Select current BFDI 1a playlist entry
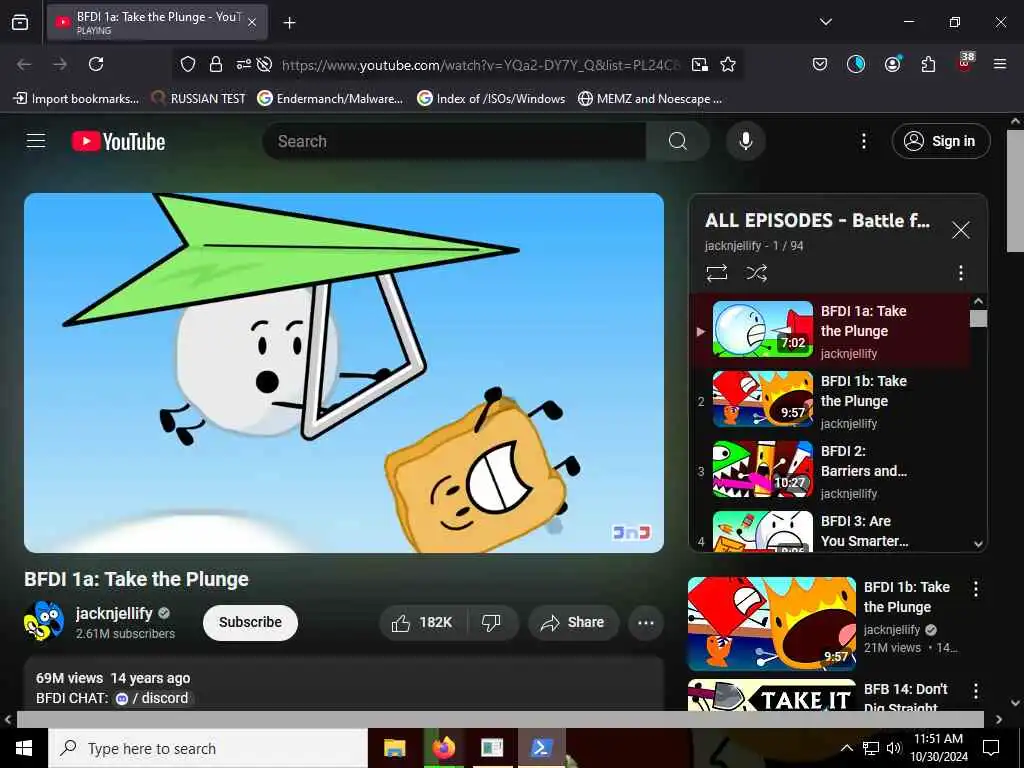1024x768 pixels. click(x=831, y=330)
